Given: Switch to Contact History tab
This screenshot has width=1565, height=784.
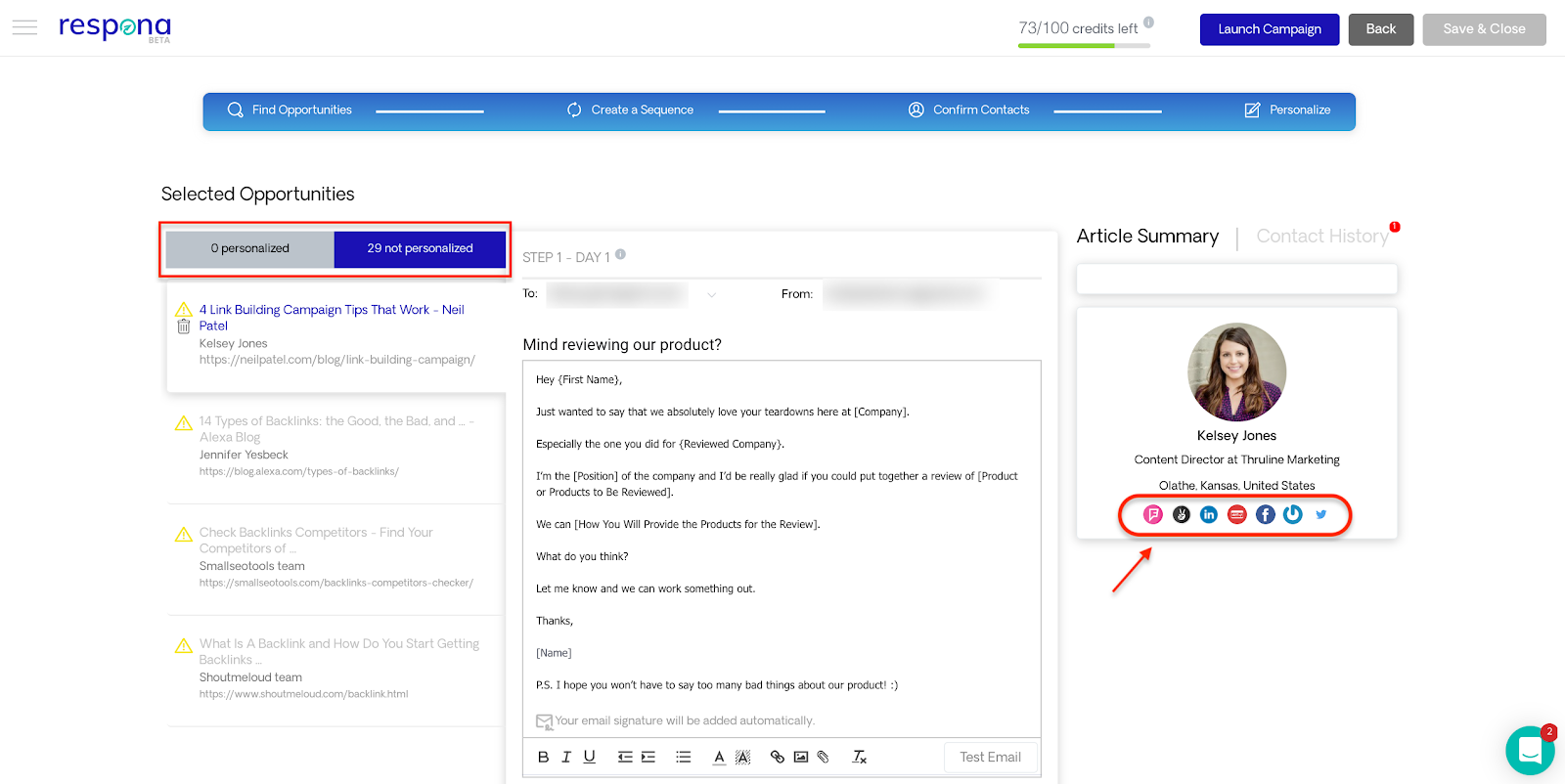Looking at the screenshot, I should (x=1322, y=236).
